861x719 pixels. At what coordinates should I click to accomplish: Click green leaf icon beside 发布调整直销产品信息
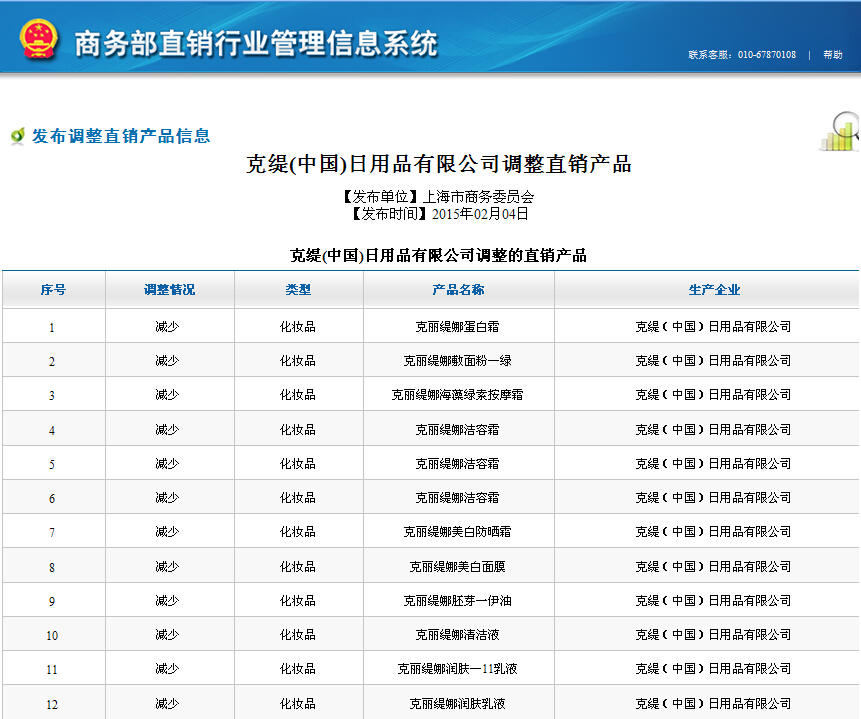click(17, 137)
